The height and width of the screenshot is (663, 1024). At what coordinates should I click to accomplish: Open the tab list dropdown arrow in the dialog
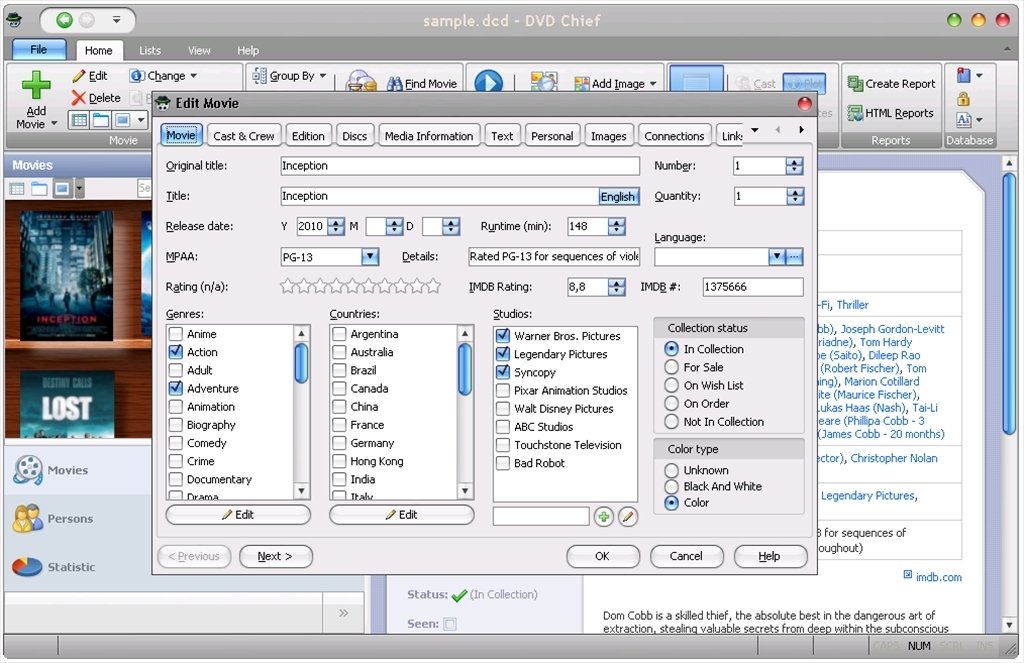click(x=755, y=130)
